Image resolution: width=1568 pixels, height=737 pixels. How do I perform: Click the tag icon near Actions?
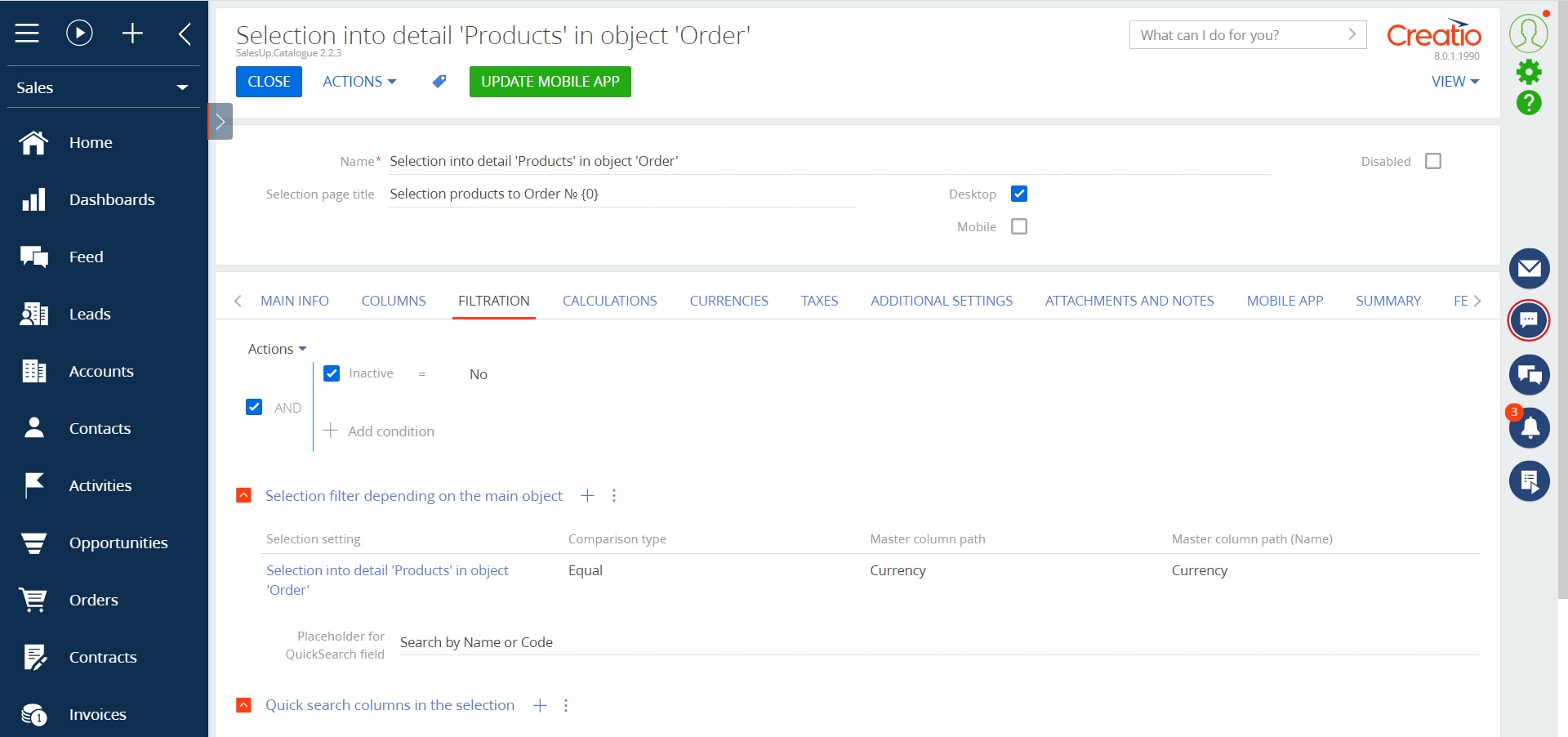439,81
